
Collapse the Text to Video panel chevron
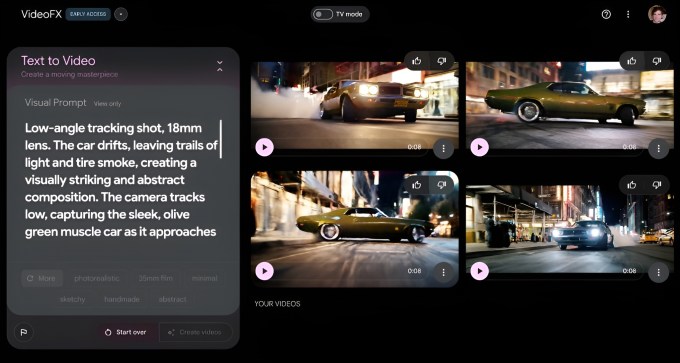pos(220,65)
